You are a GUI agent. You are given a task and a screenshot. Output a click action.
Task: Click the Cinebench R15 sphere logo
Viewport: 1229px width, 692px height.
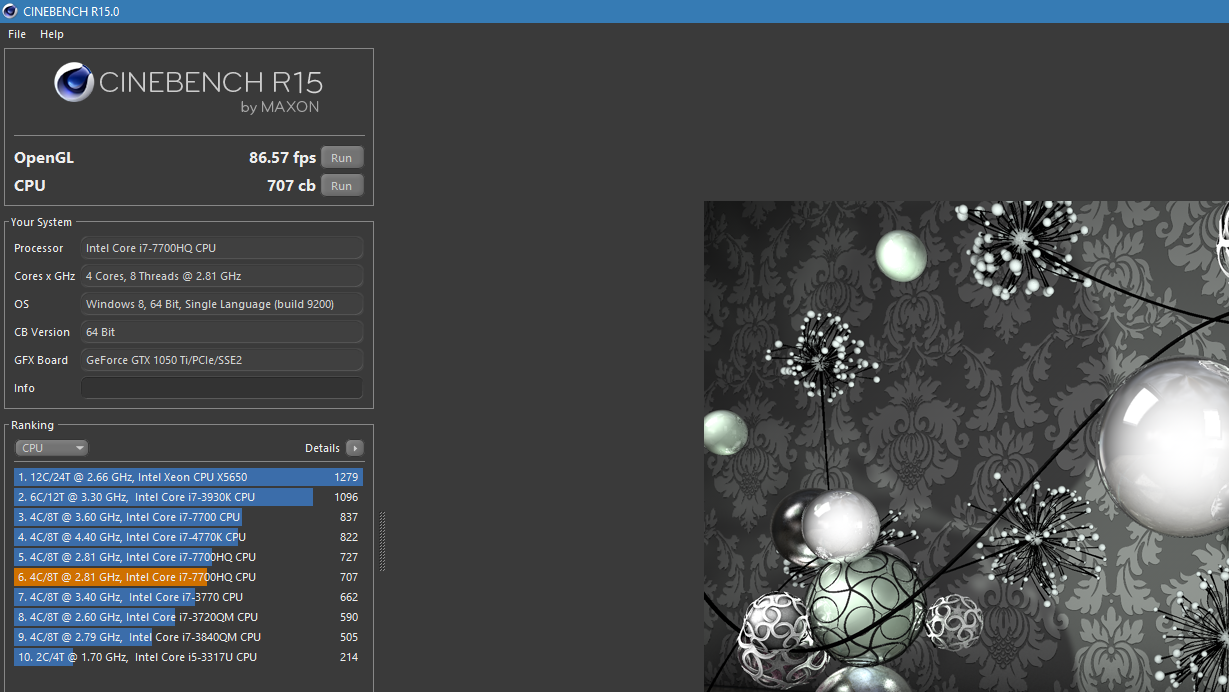point(74,83)
